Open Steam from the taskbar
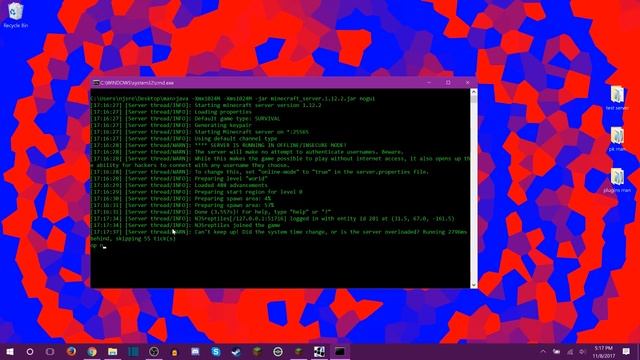This screenshot has width=640, height=360. coord(236,351)
